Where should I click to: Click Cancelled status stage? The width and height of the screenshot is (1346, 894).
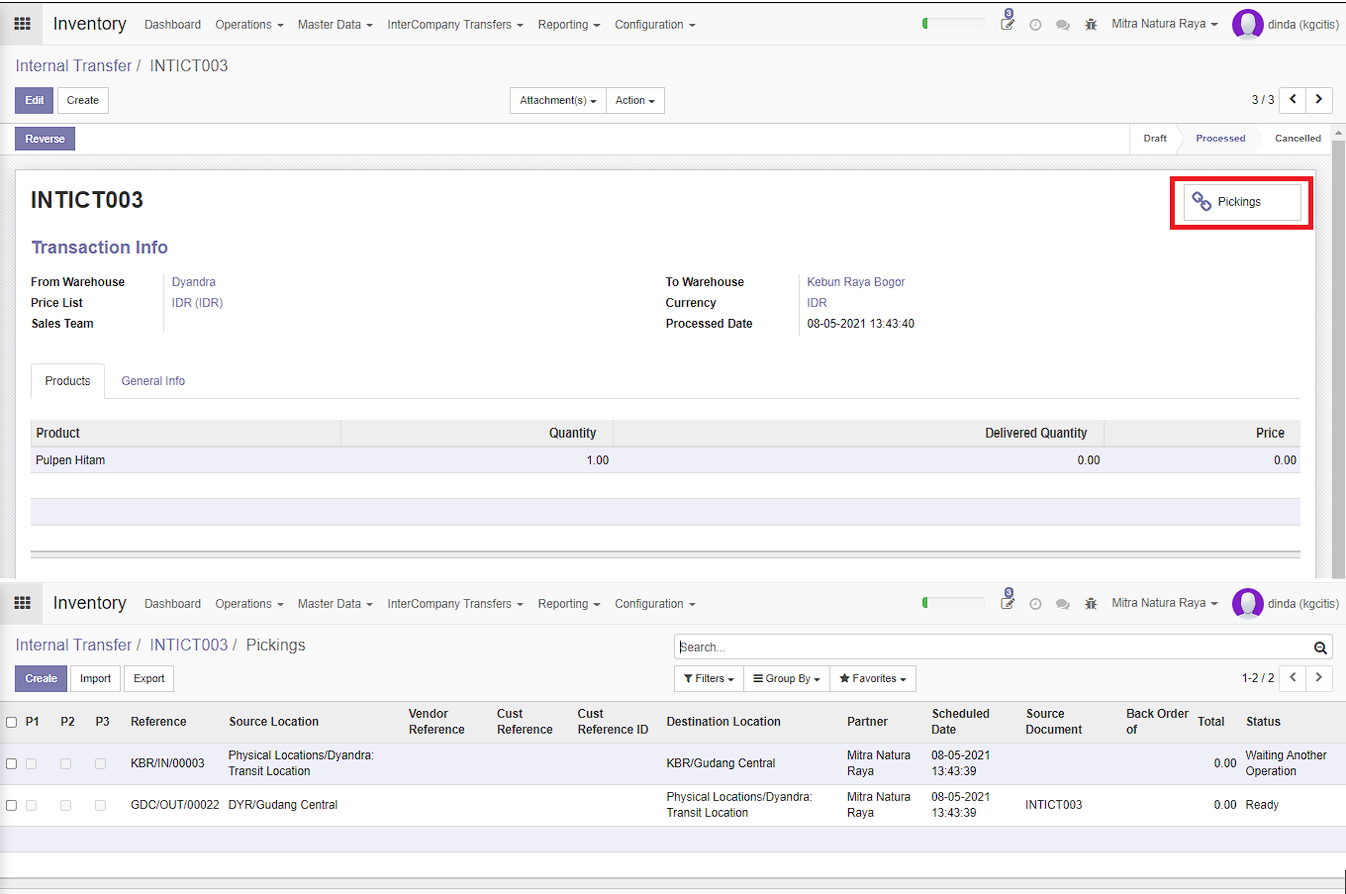click(1298, 138)
